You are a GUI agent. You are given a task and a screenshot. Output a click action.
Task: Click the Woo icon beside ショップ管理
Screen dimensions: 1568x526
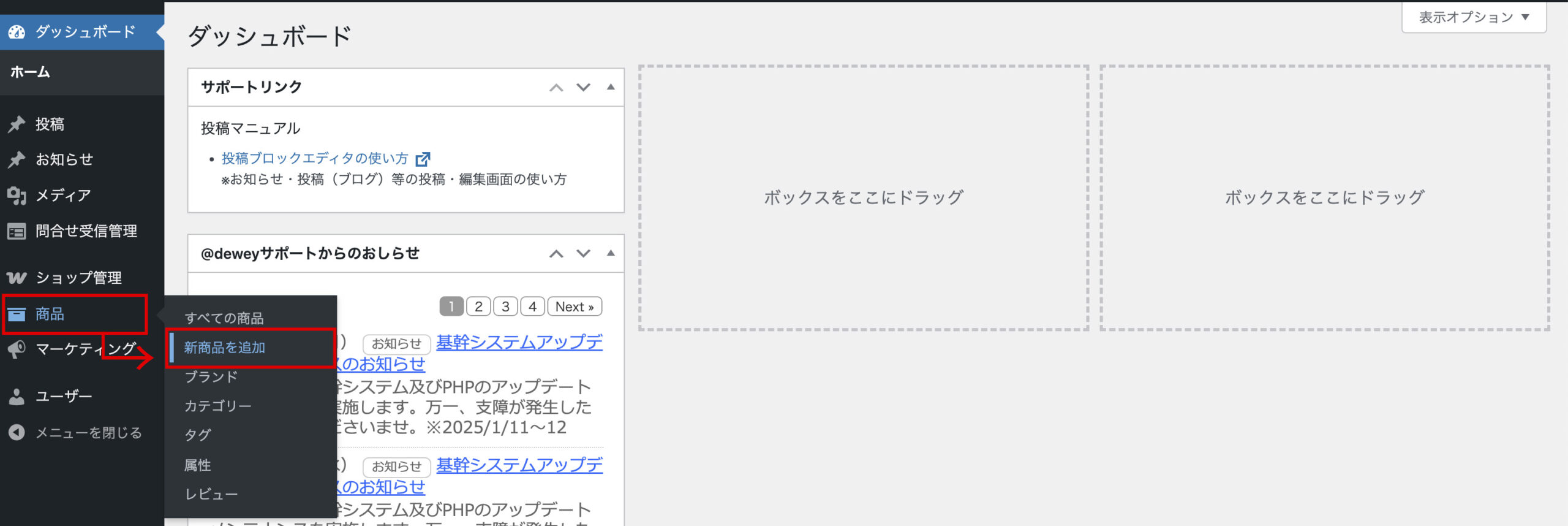pyautogui.click(x=17, y=278)
